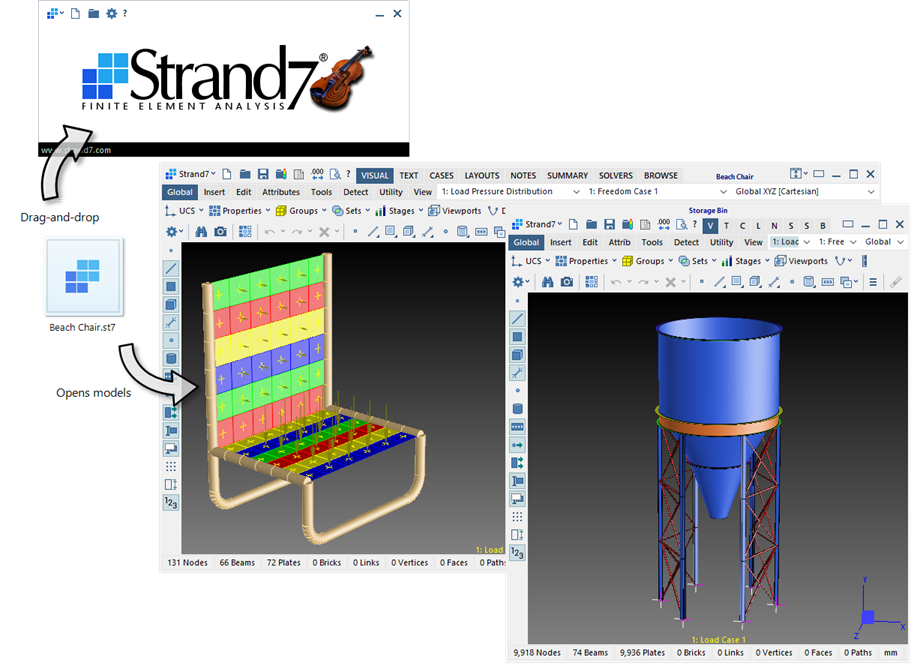Screen dimensions: 914x666
Task: Click the save icon in Storage Bin window
Action: point(609,224)
